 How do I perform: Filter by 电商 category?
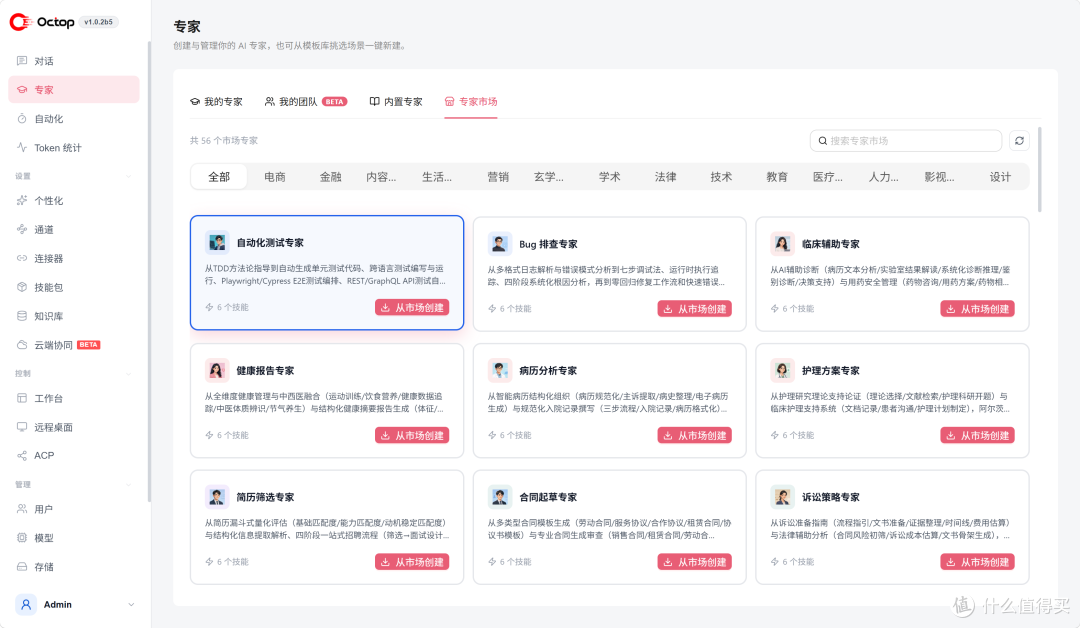tap(275, 177)
